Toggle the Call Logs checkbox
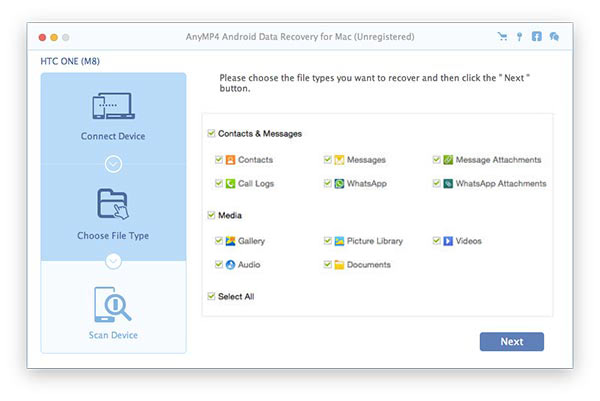The image size is (600, 401). (x=218, y=184)
